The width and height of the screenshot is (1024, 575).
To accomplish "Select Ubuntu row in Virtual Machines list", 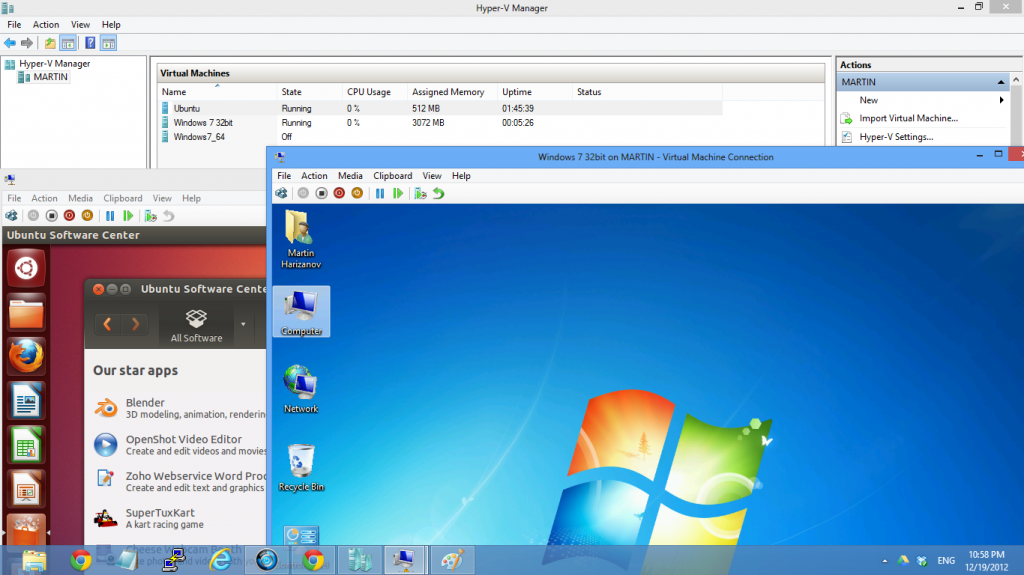I will click(440, 108).
